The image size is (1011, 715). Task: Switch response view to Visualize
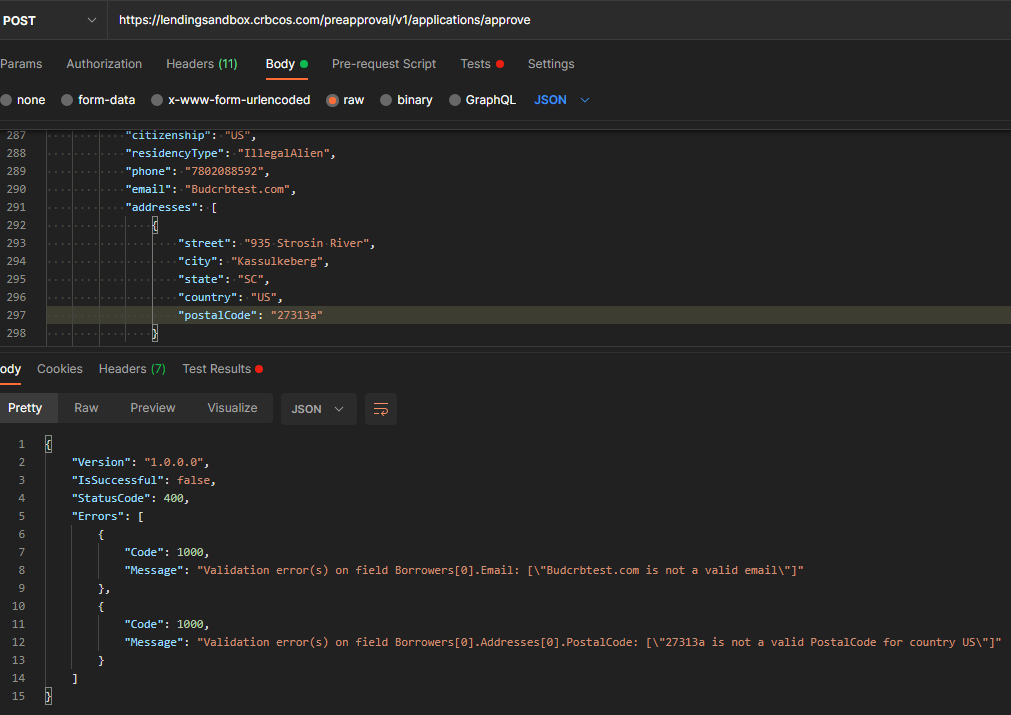[x=232, y=408]
